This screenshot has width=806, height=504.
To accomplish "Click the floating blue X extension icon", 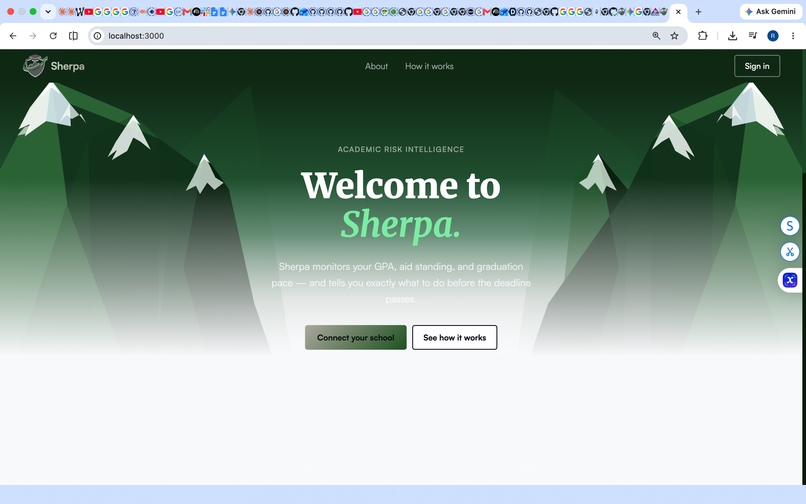I will tap(790, 280).
